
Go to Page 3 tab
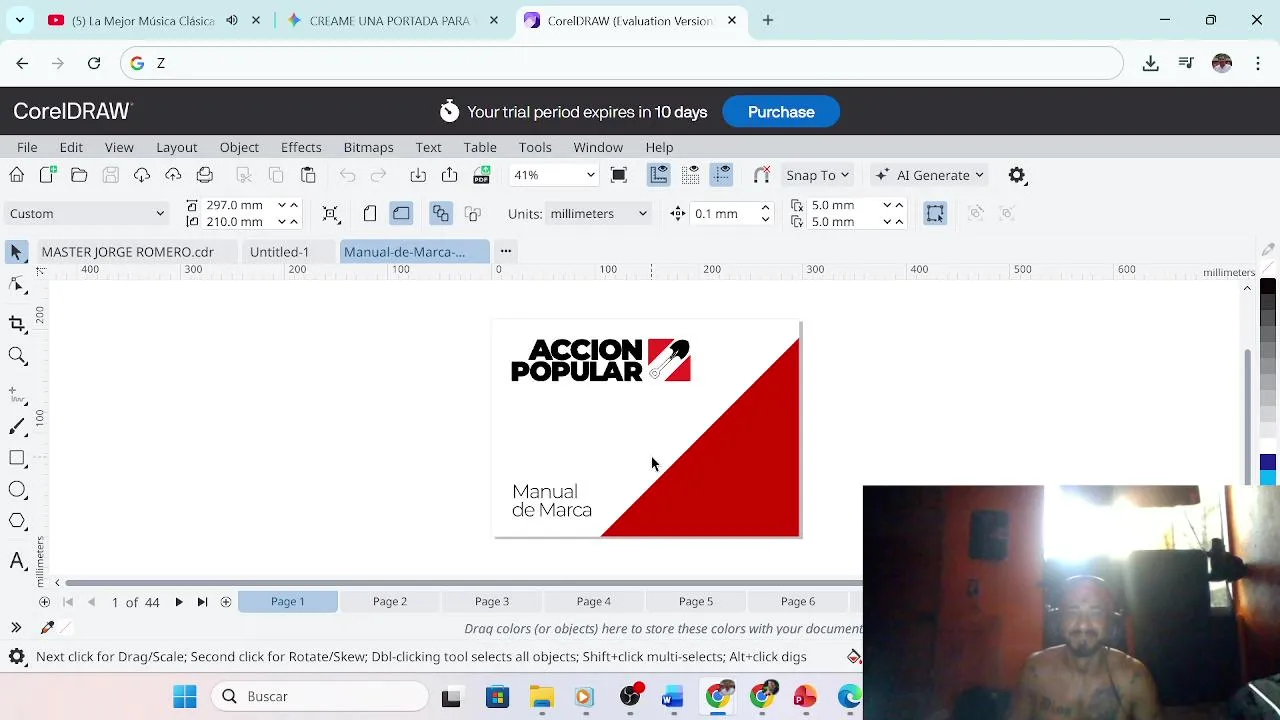coord(492,601)
